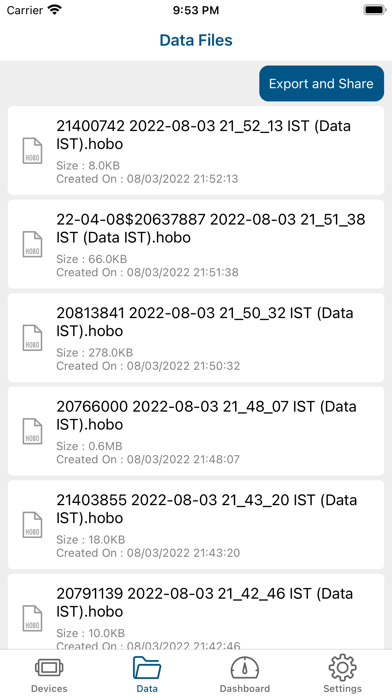Switch to the Dashboard tab
392x696 pixels.
pyautogui.click(x=245, y=674)
